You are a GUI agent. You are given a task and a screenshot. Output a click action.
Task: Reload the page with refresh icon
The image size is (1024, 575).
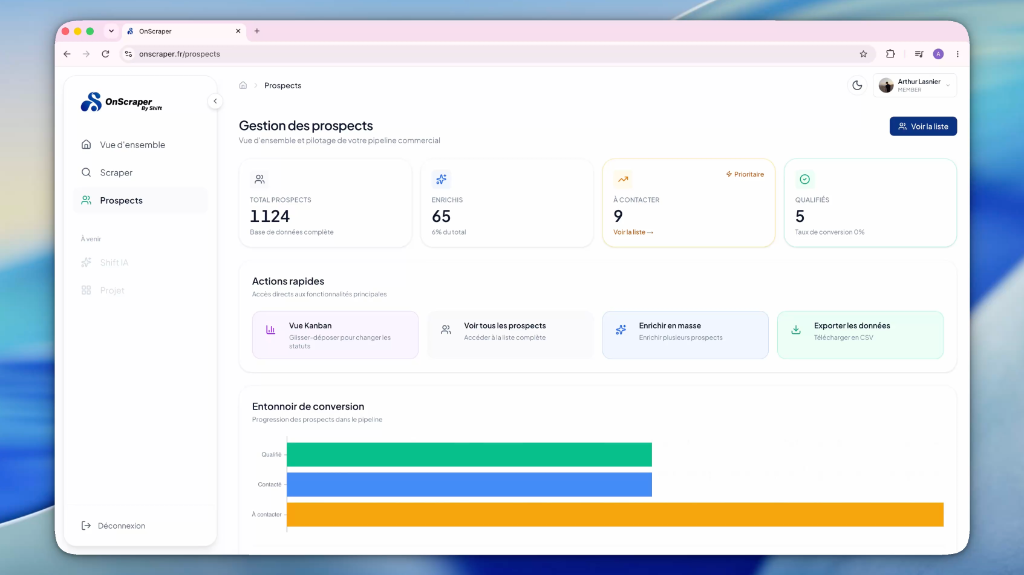(105, 54)
